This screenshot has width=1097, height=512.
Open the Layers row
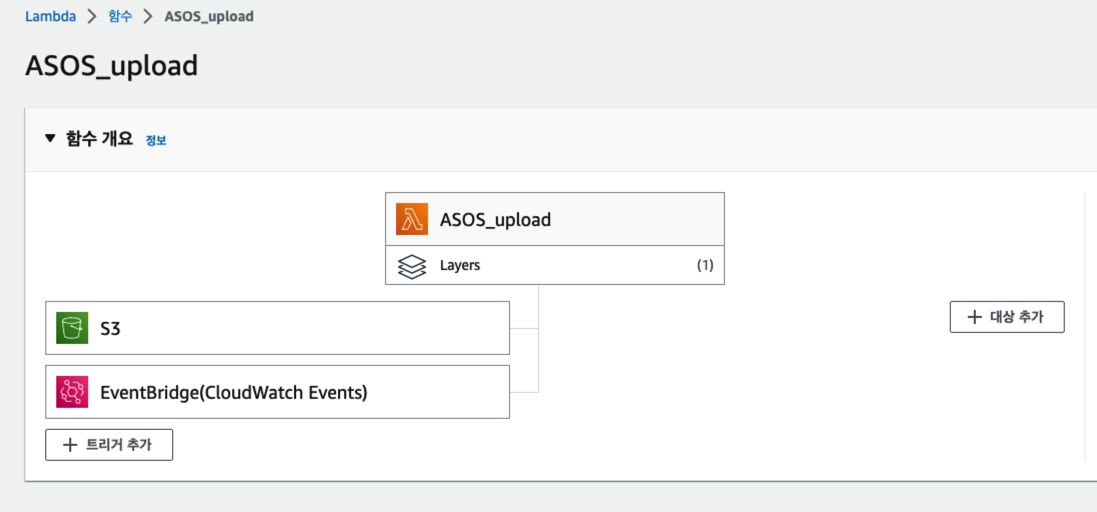pyautogui.click(x=555, y=265)
